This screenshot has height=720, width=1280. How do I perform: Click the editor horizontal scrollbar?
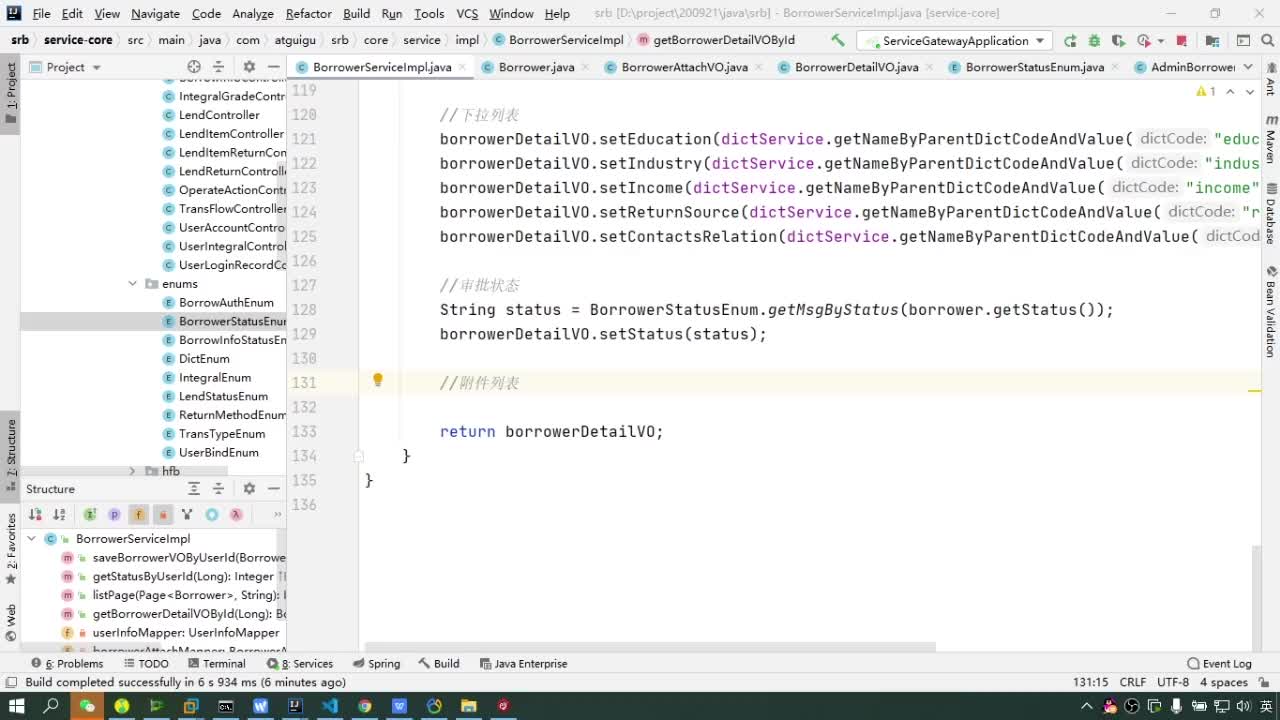point(650,647)
